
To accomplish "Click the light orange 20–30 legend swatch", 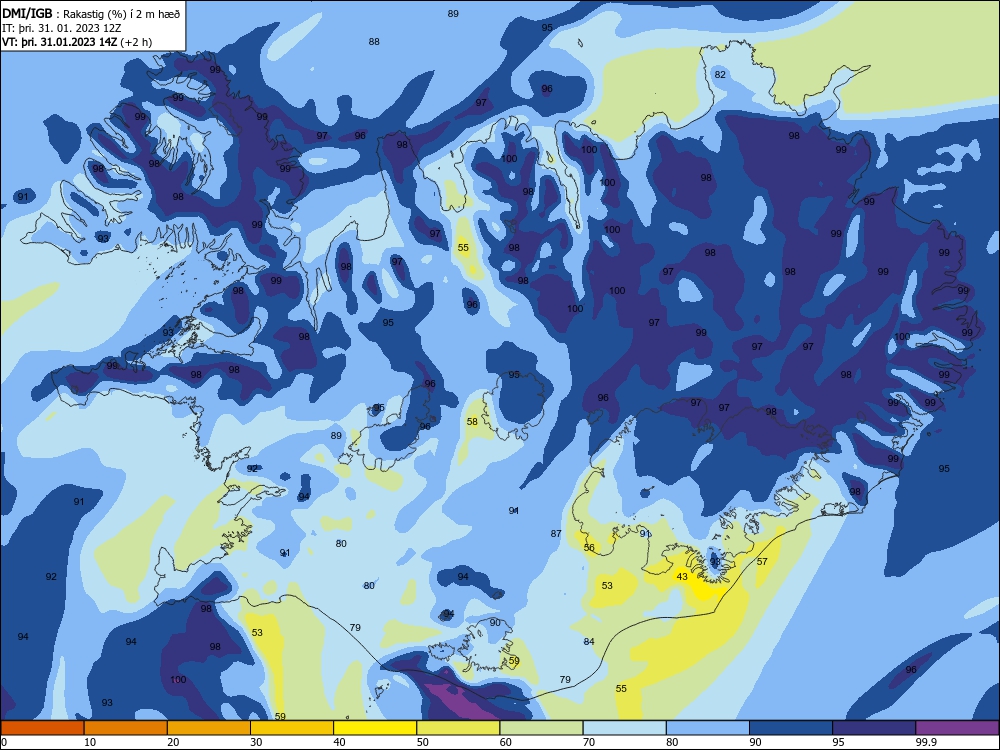I will (209, 728).
